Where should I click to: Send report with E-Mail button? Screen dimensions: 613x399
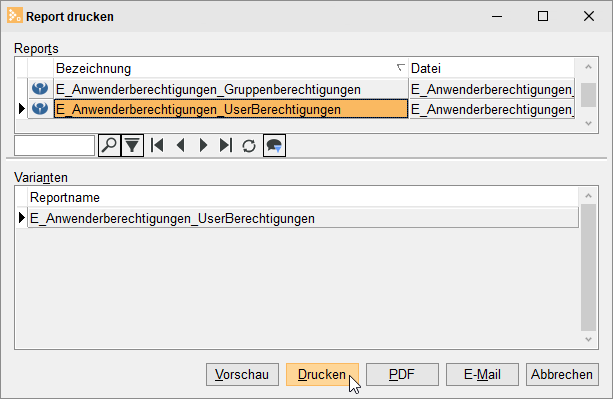click(482, 374)
